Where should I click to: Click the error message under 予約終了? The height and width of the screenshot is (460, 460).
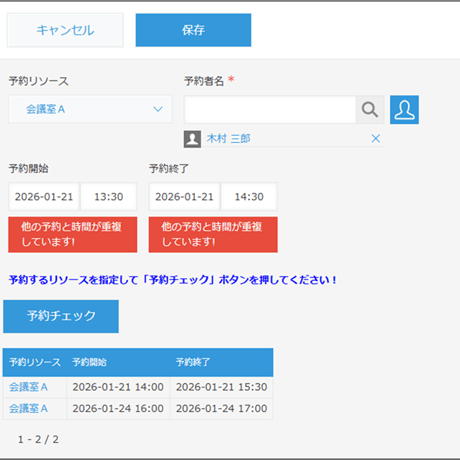[x=213, y=234]
